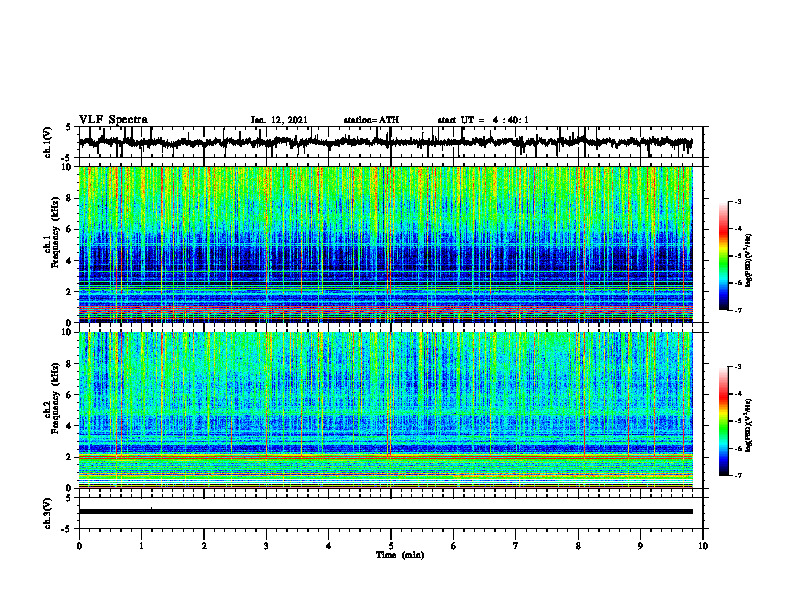Click the ch.2 "Frequency (kHz)" axis label
The width and height of the screenshot is (792, 612).
(55, 398)
